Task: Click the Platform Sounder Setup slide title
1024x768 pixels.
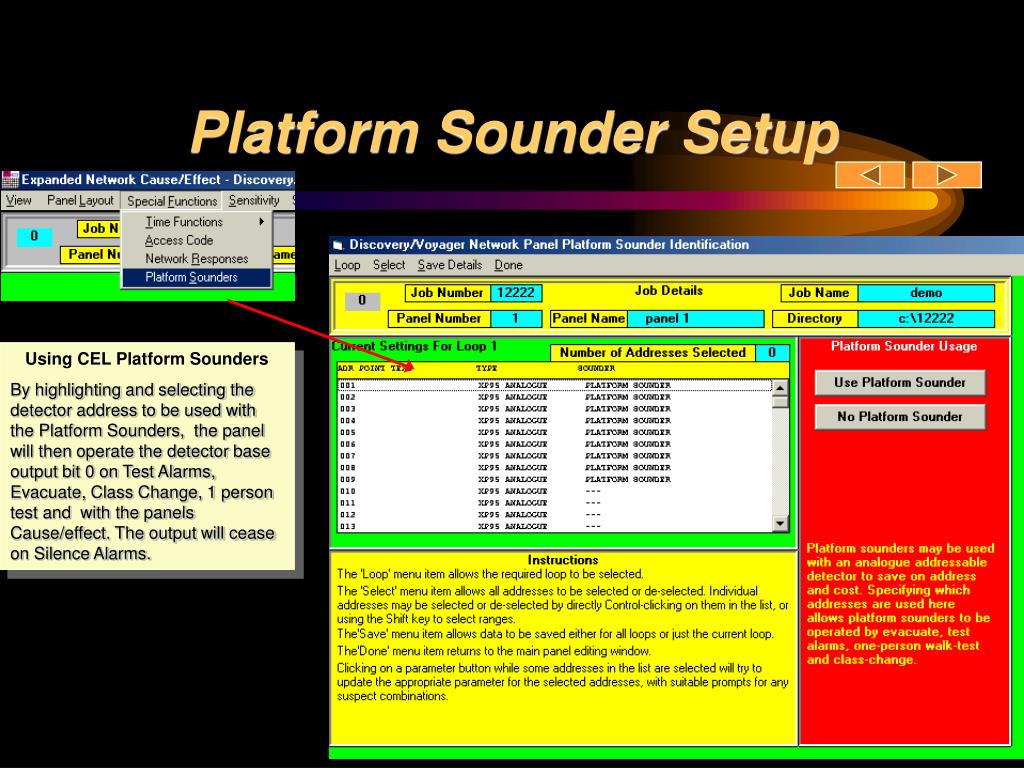Action: 515,133
